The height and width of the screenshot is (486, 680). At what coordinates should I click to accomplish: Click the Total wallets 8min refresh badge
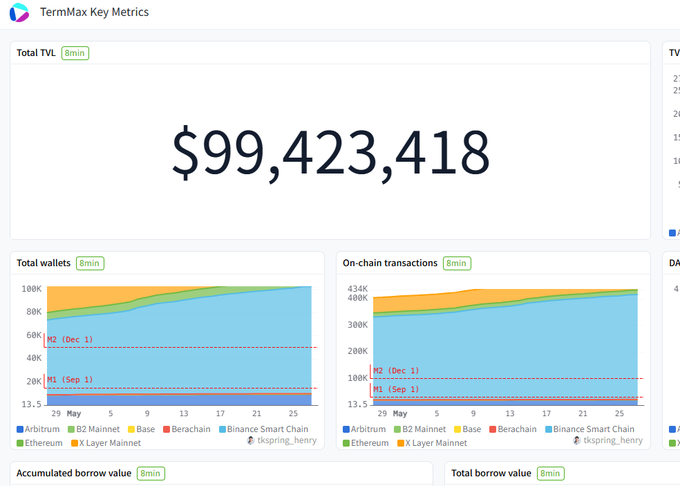(90, 263)
